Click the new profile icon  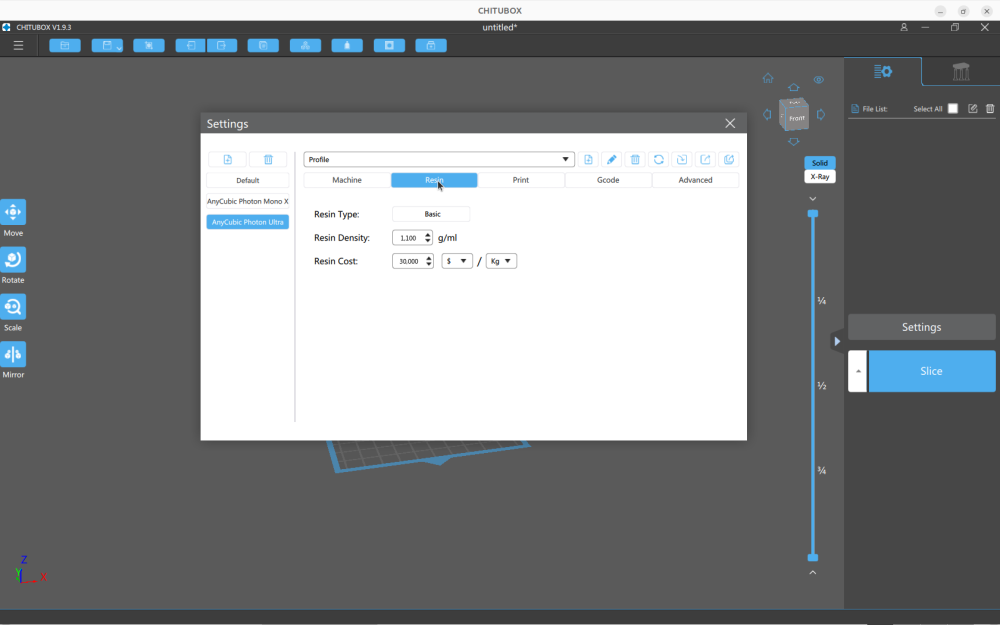point(588,159)
